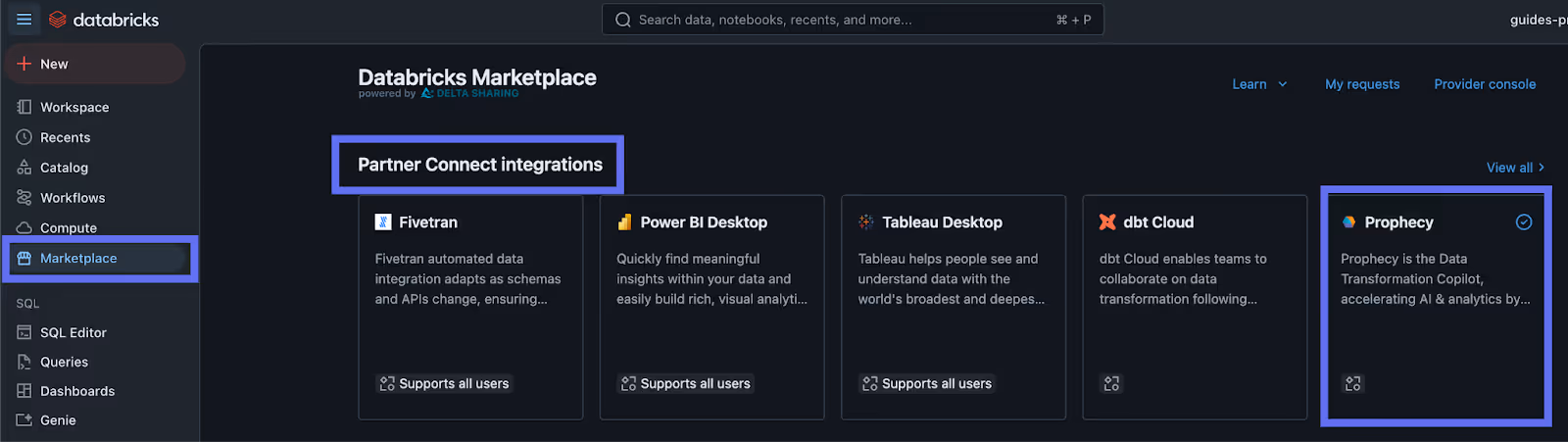Open the Prophecy integration card
1568x442 pixels.
1437,308
